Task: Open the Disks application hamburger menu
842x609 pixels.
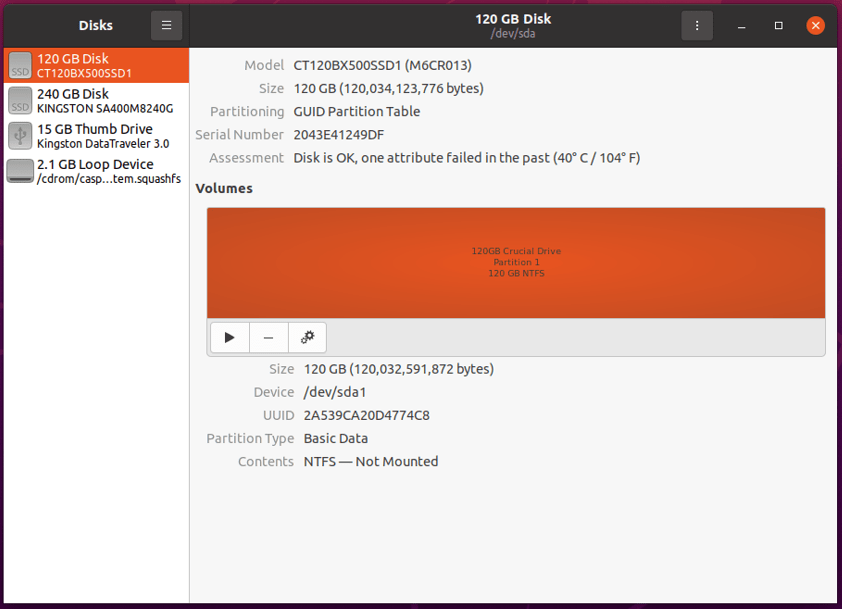Action: (166, 25)
